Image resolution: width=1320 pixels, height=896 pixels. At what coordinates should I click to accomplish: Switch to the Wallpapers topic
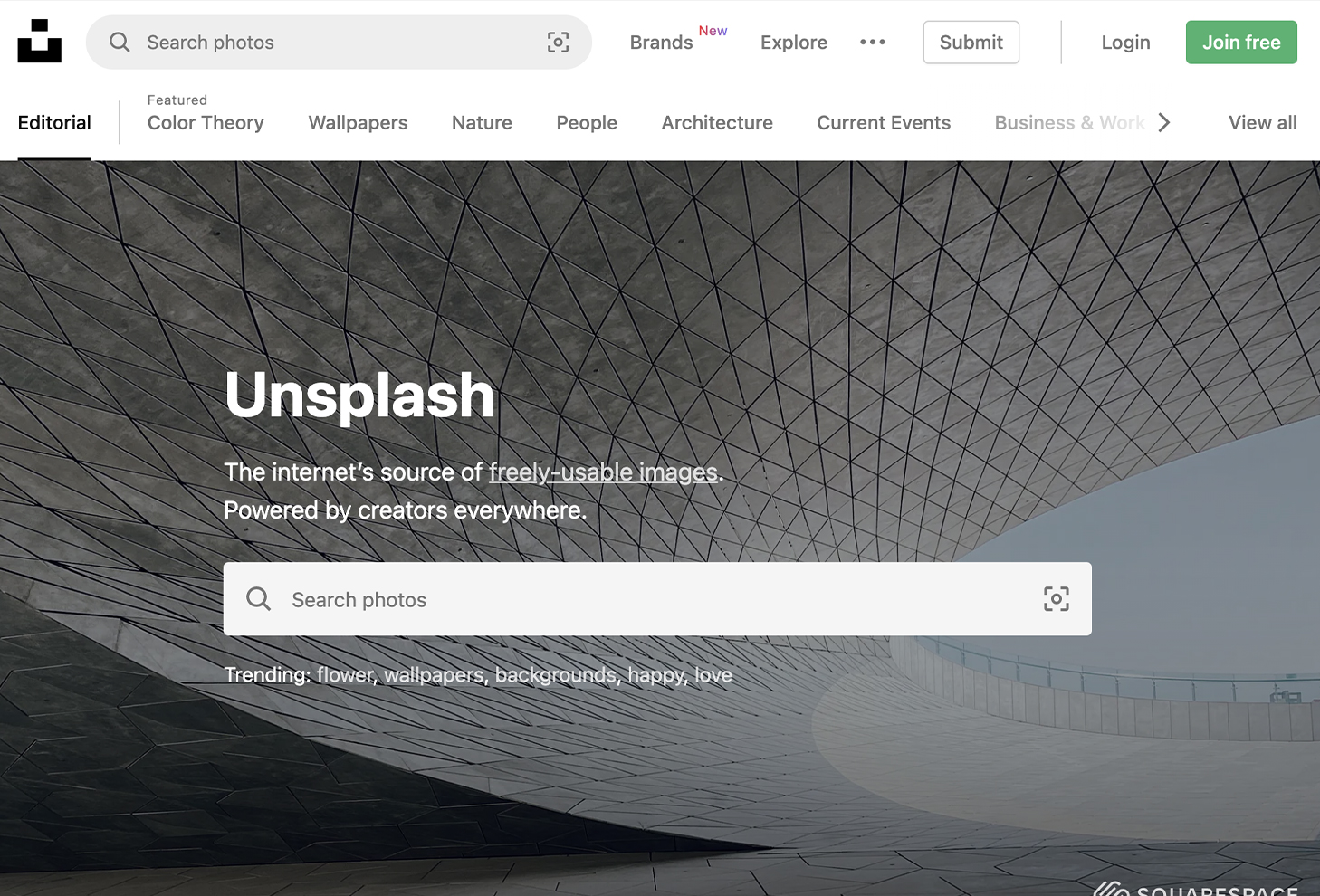[x=359, y=123]
